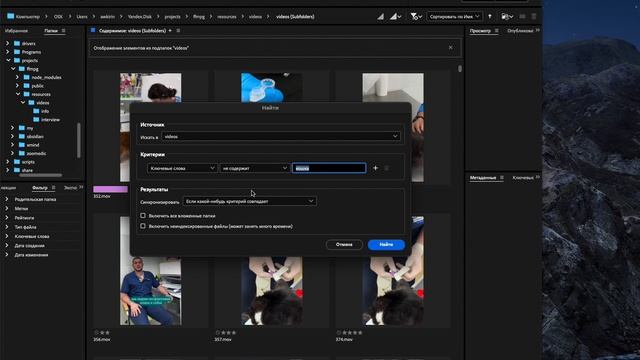
Task: Select the 357.mov video thumbnail
Action: point(272,291)
